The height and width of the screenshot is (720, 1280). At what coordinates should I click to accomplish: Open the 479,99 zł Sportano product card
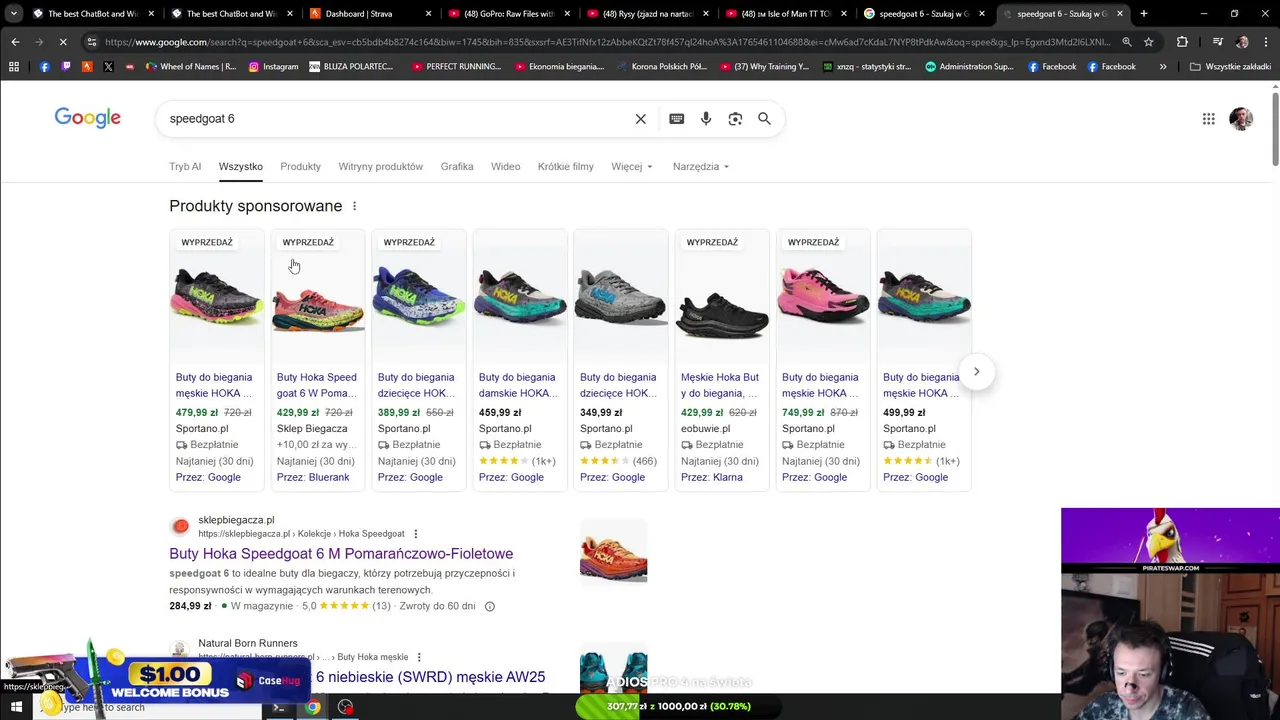[x=216, y=360]
